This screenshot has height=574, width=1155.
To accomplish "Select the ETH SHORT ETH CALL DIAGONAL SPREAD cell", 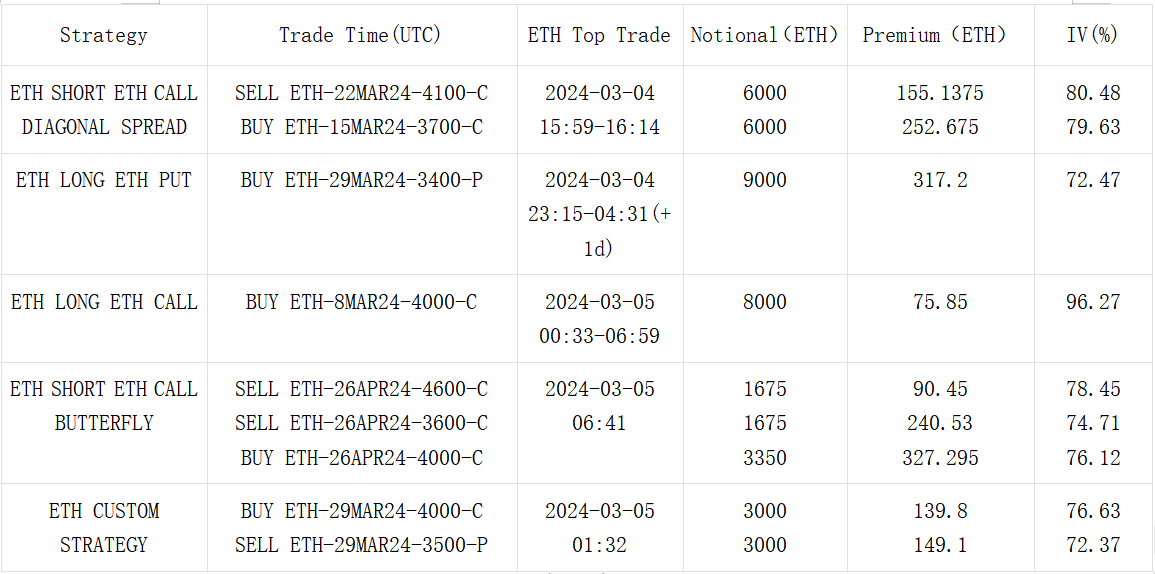I will coord(104,110).
